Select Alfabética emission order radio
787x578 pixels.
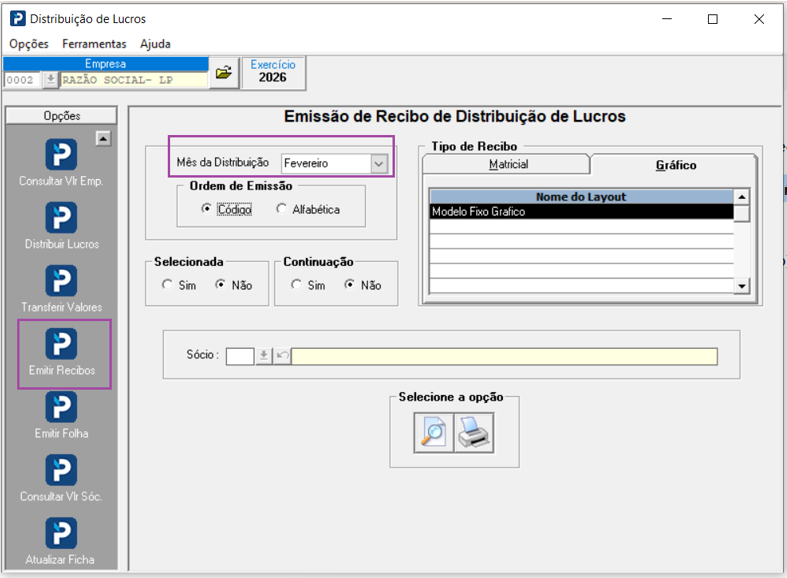click(282, 209)
